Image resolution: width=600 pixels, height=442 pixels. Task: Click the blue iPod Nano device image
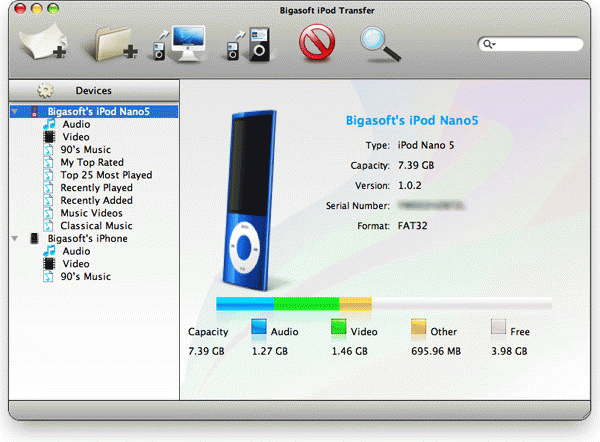click(250, 200)
